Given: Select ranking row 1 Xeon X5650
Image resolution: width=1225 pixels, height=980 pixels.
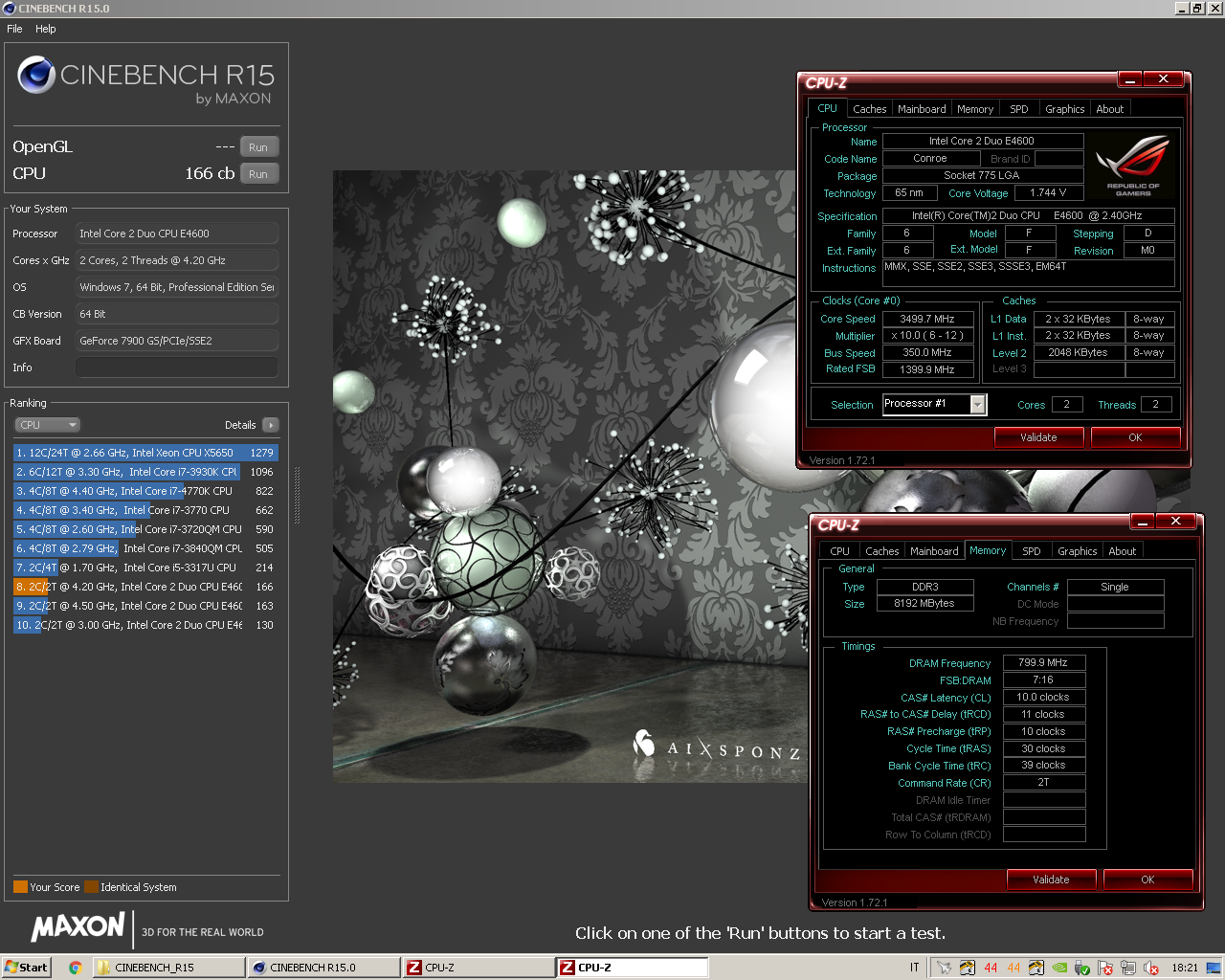Looking at the screenshot, I should [145, 453].
